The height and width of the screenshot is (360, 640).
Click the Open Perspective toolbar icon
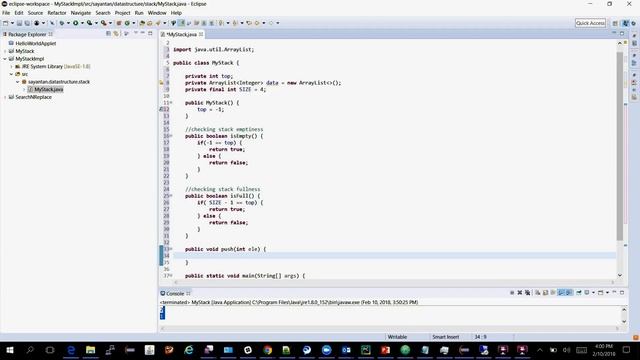[x=615, y=23]
